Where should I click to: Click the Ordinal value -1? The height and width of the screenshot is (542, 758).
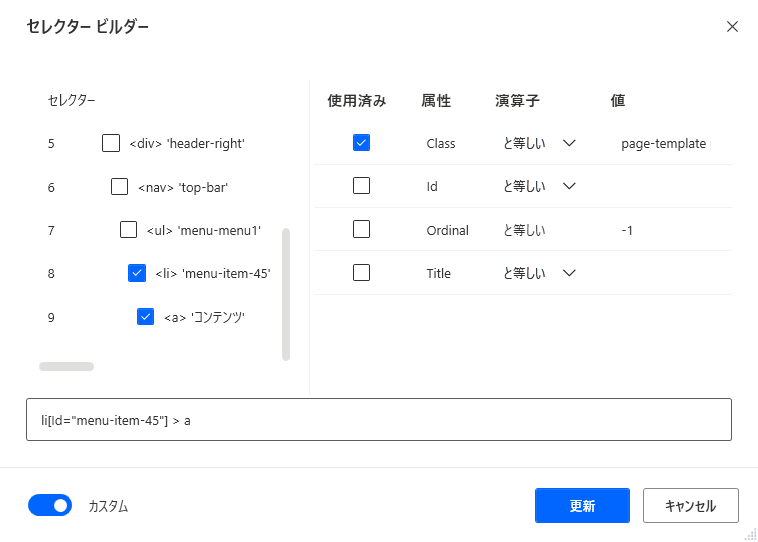(627, 230)
